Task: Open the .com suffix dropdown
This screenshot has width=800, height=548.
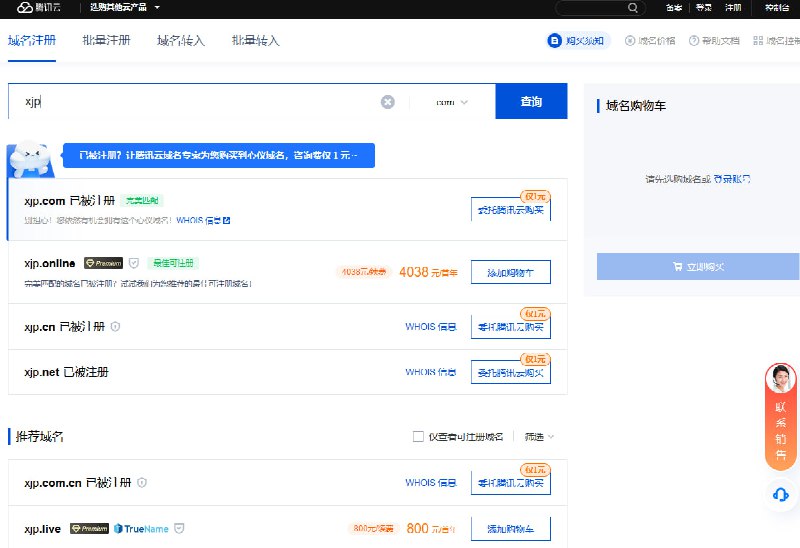Action: 452,102
